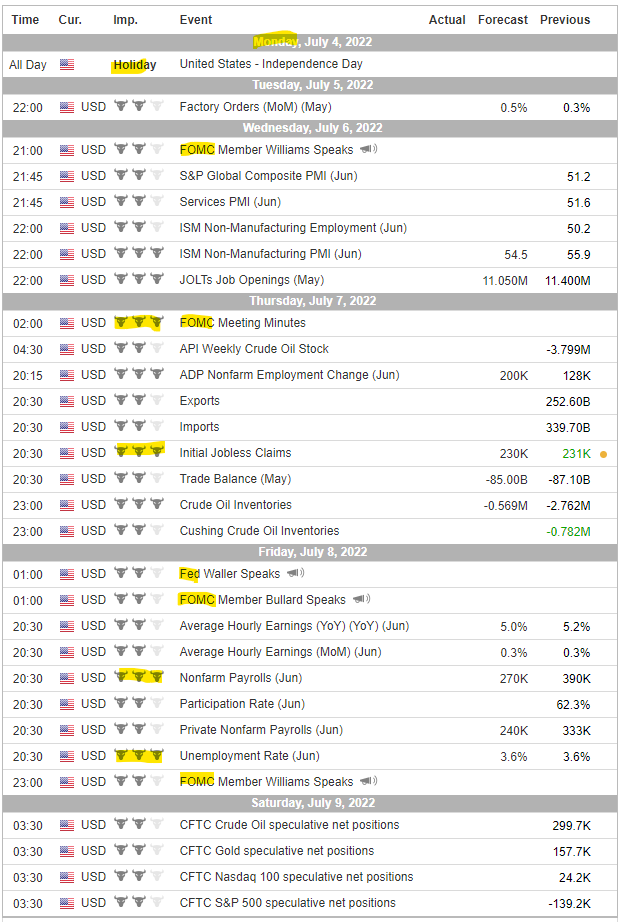Click the bull icons for CFTC S&P 500 speculative net positions
The height and width of the screenshot is (922, 621).
139,902
